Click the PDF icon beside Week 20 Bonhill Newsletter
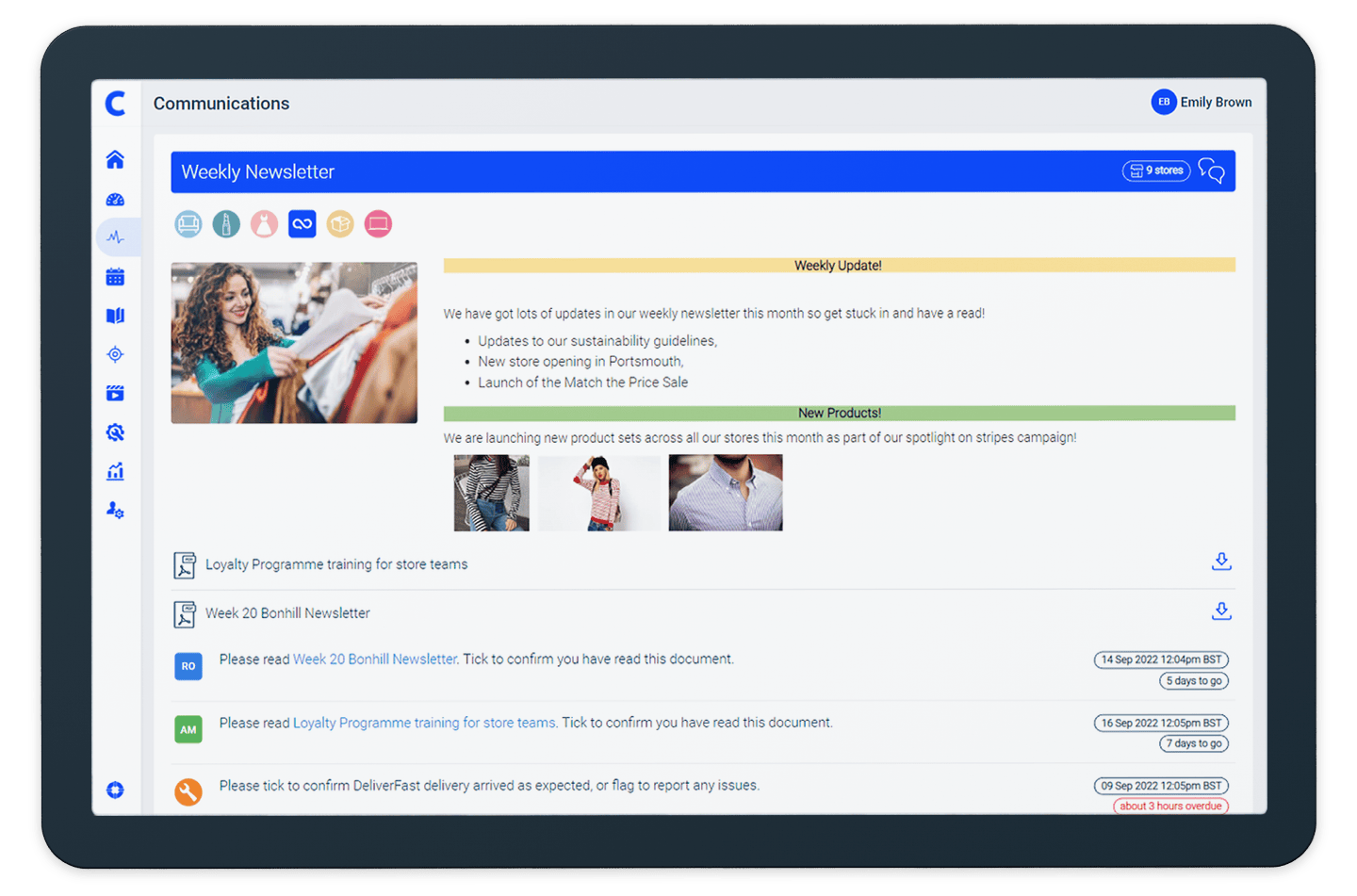The width and height of the screenshot is (1357, 896). pos(185,614)
